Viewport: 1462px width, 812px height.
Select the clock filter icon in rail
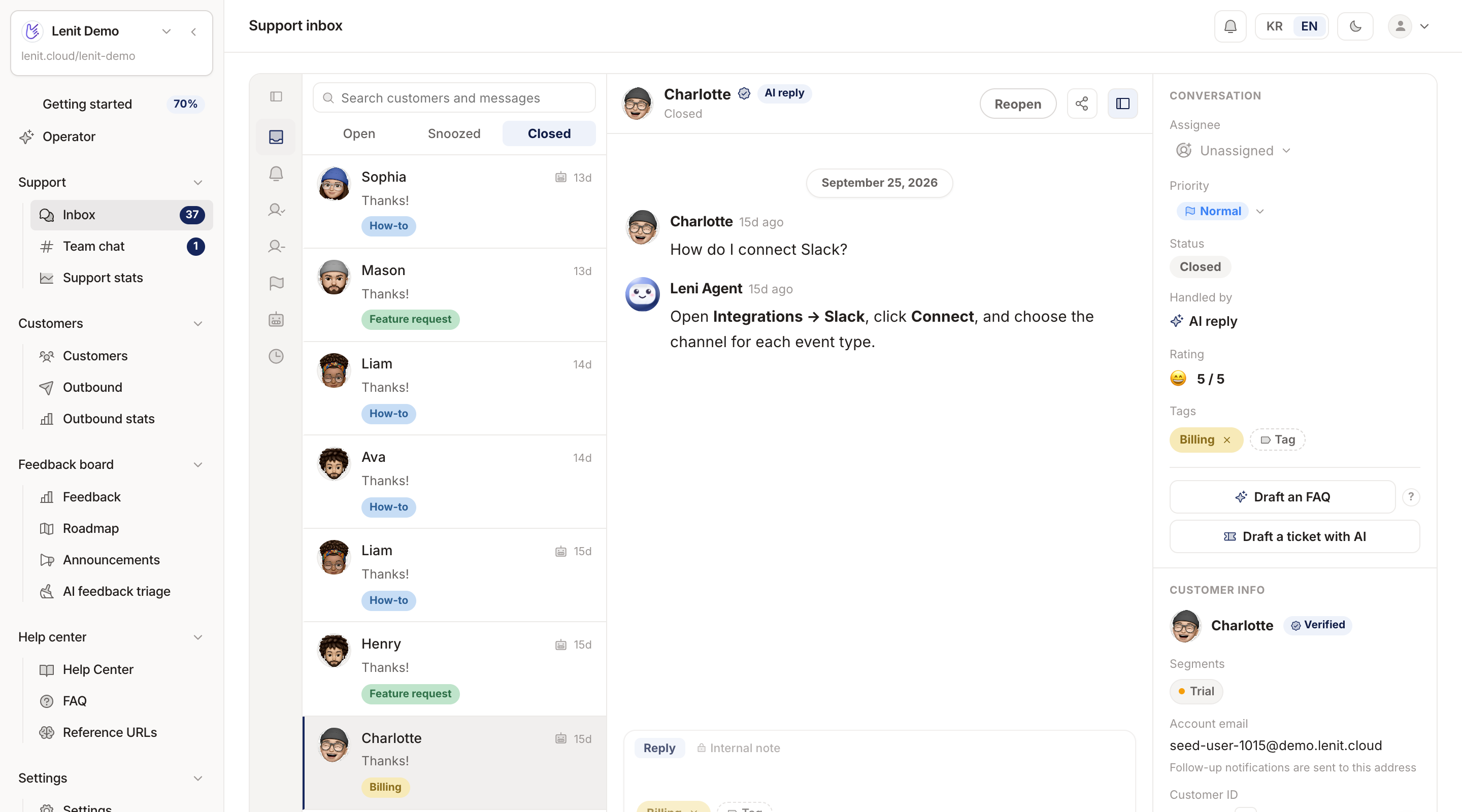pos(276,356)
